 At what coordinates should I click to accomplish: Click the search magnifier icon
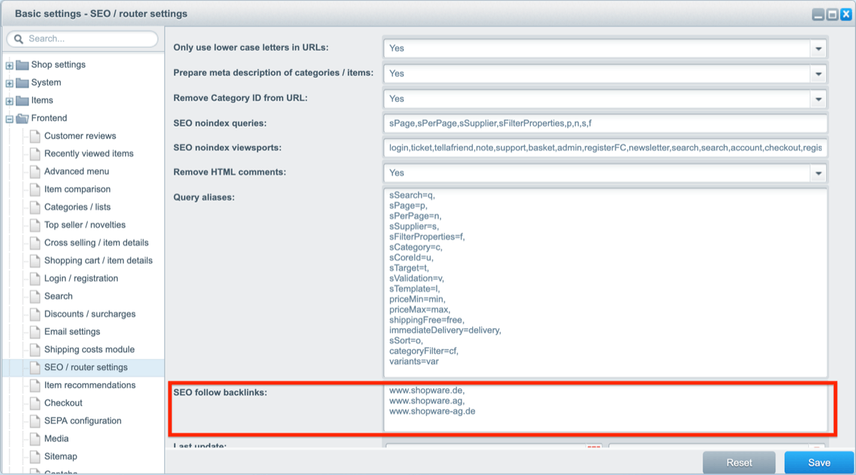click(x=19, y=39)
